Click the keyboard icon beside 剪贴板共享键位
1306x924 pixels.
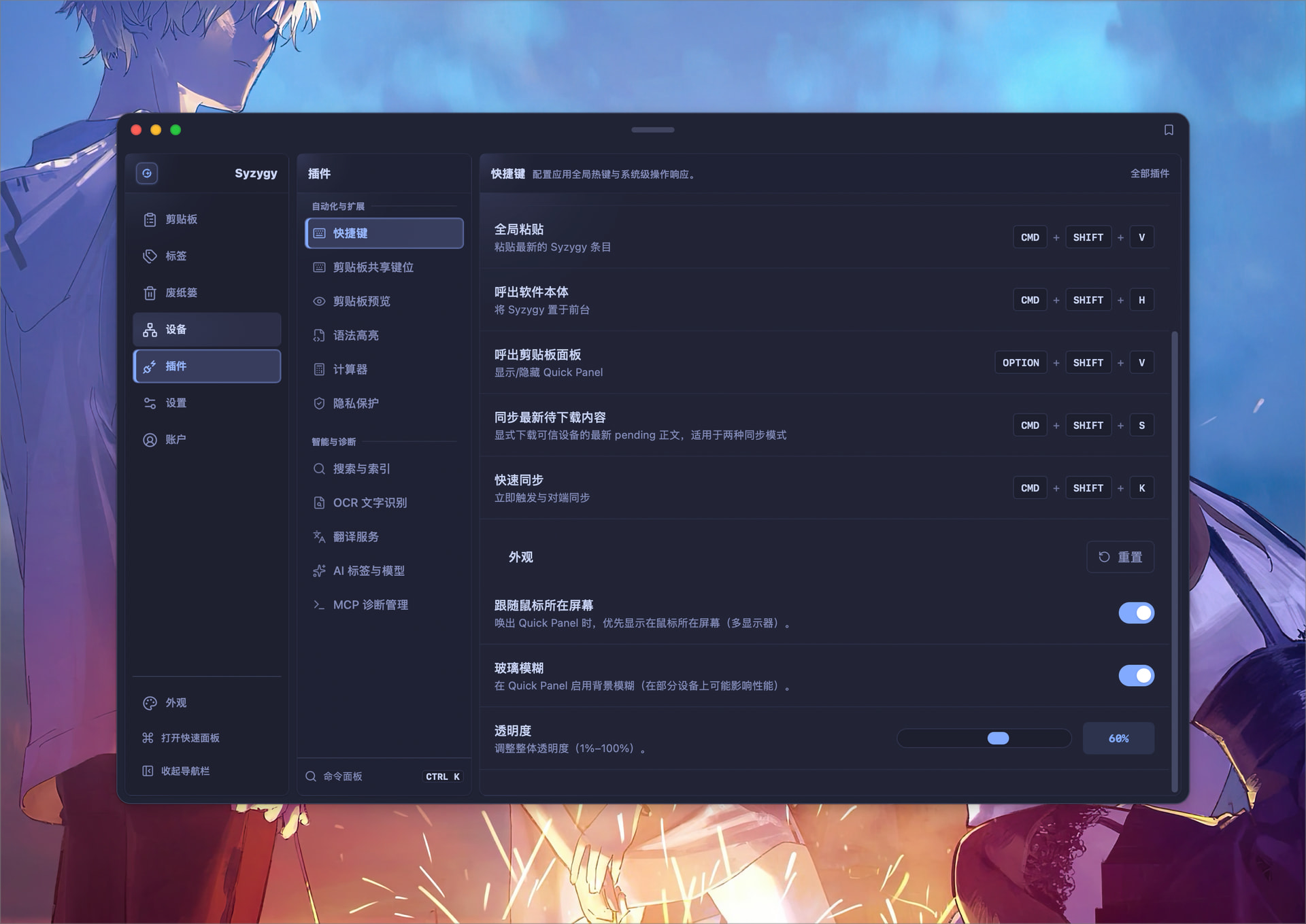pos(319,267)
